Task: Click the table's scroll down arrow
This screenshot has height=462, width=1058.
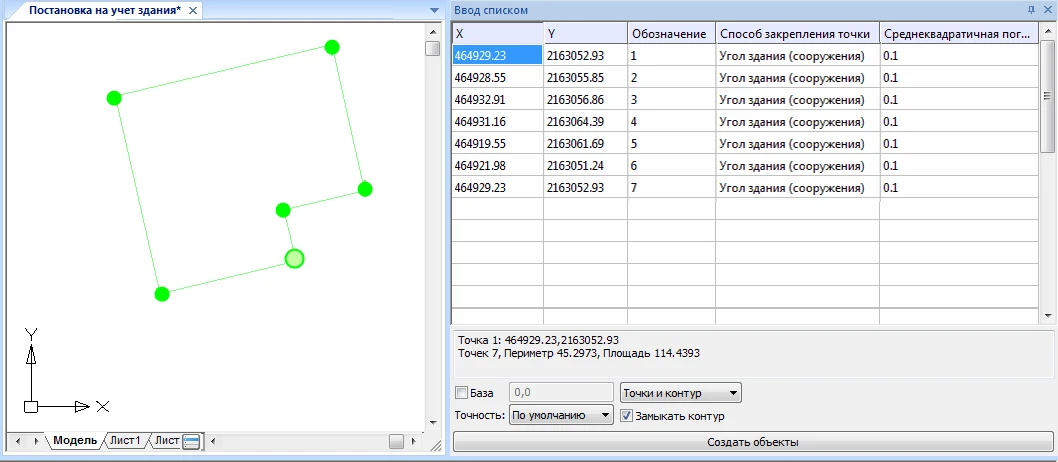Action: pos(1048,315)
